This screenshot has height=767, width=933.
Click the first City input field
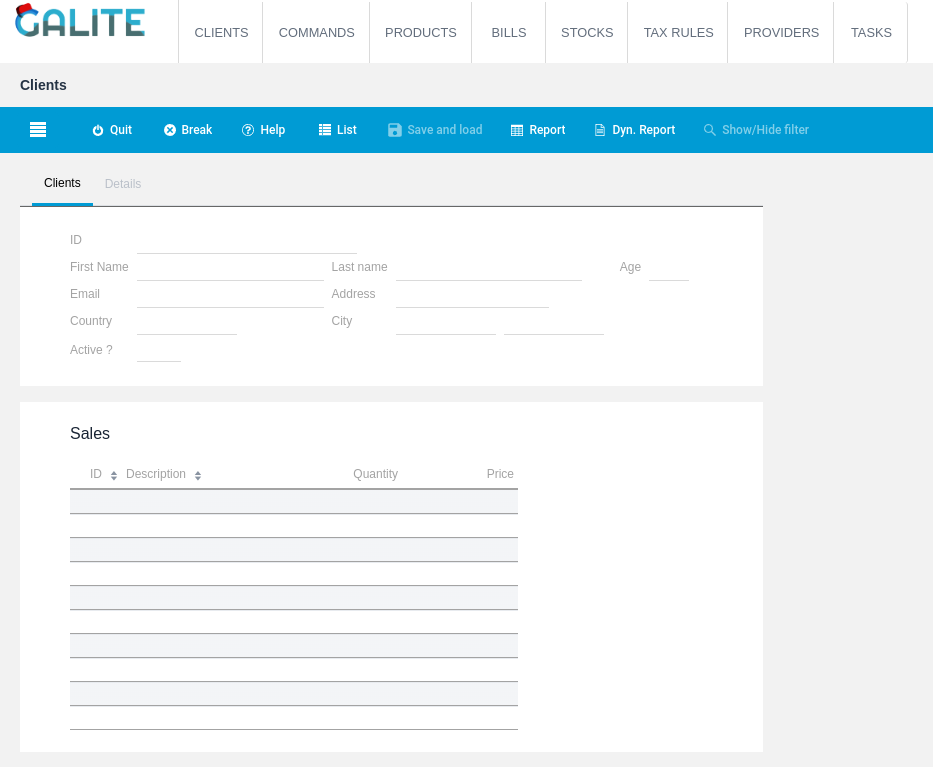tap(446, 322)
